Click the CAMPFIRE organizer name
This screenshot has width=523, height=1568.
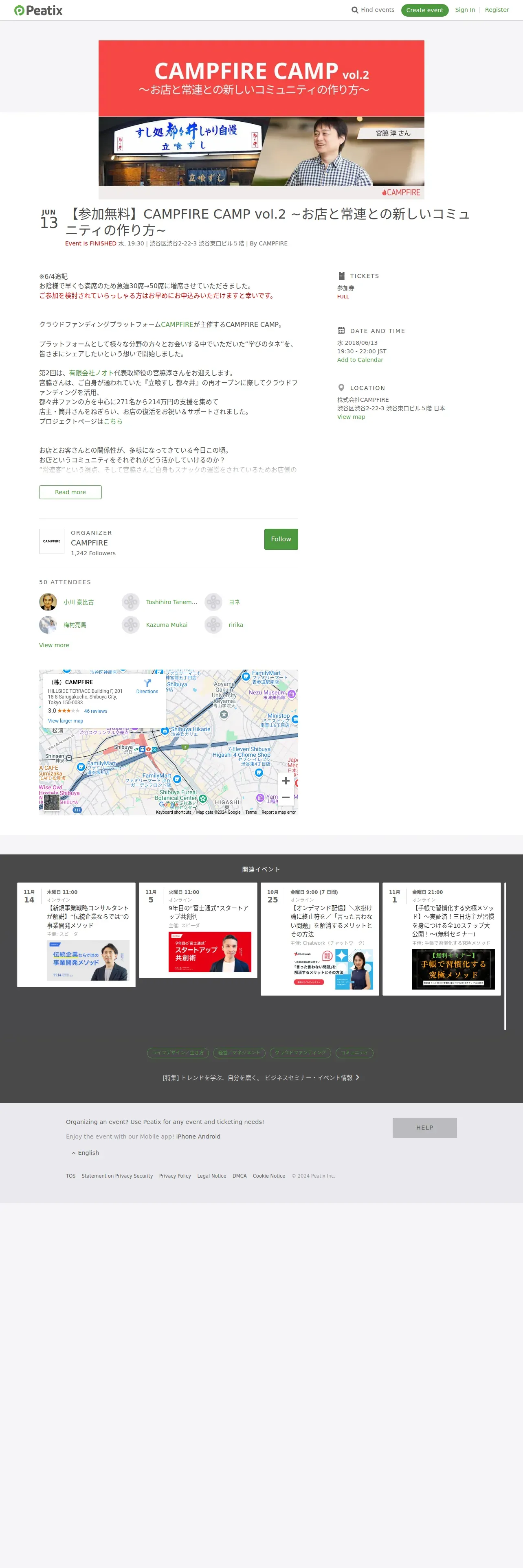coord(90,543)
